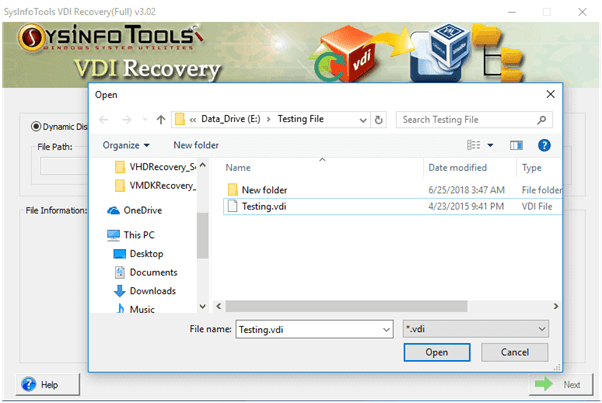The height and width of the screenshot is (403, 602).
Task: Open Music in navigation pane
Action: coord(142,309)
